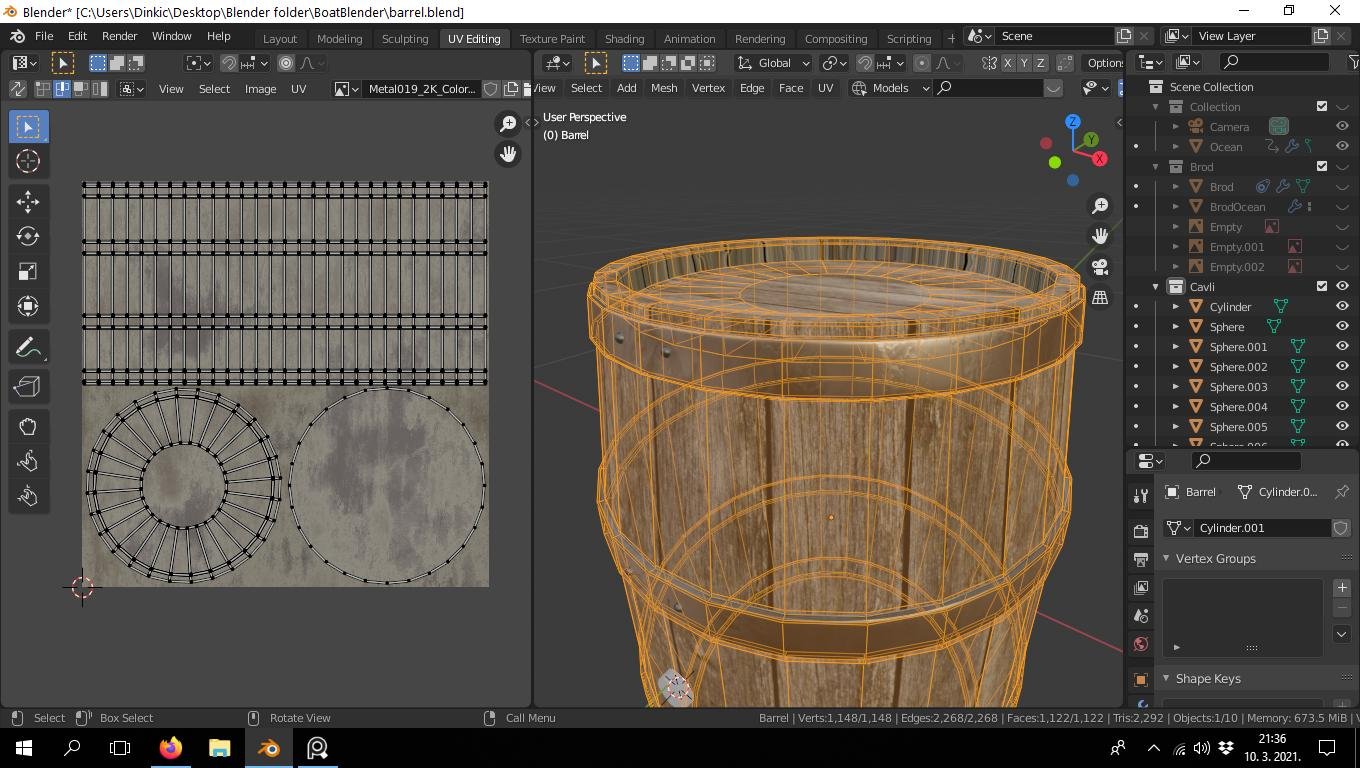Open the Face menu in viewport header
Screen dimensions: 1360x768
[x=790, y=88]
